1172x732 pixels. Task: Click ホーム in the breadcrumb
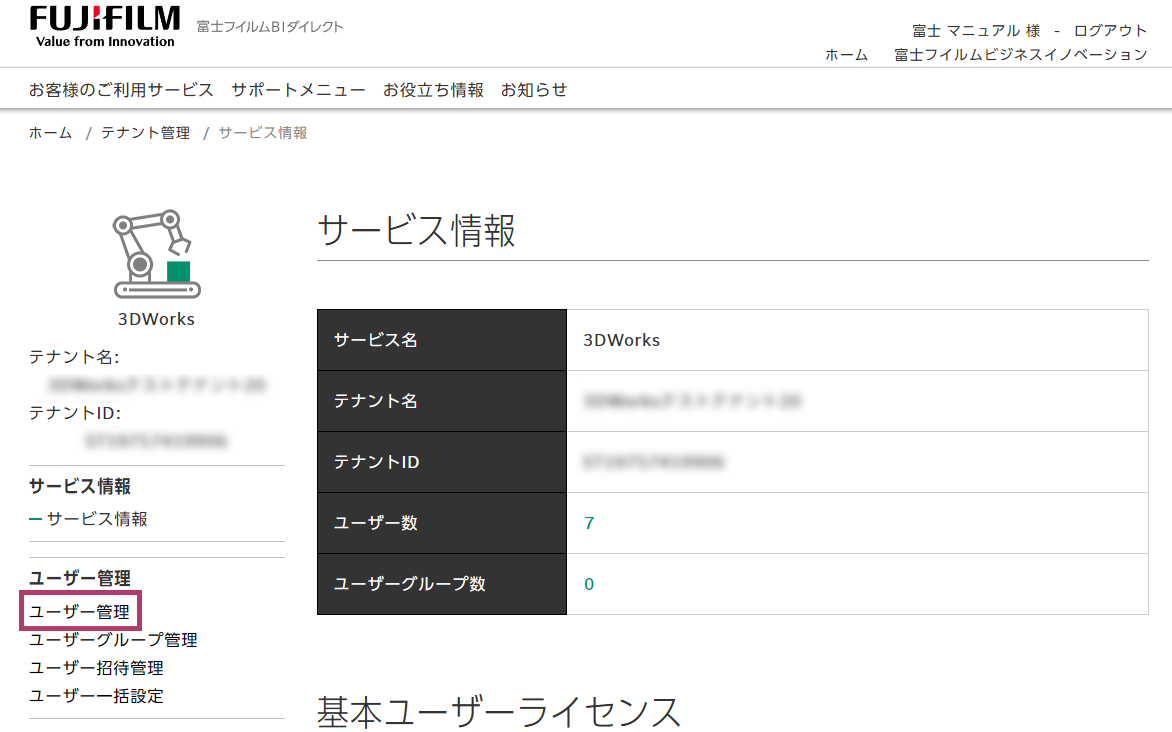[x=51, y=133]
